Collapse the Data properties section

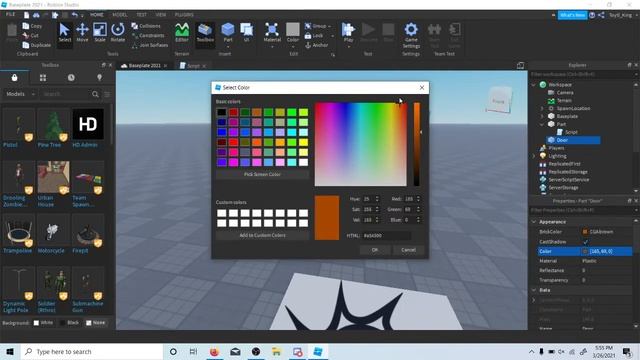(533, 290)
